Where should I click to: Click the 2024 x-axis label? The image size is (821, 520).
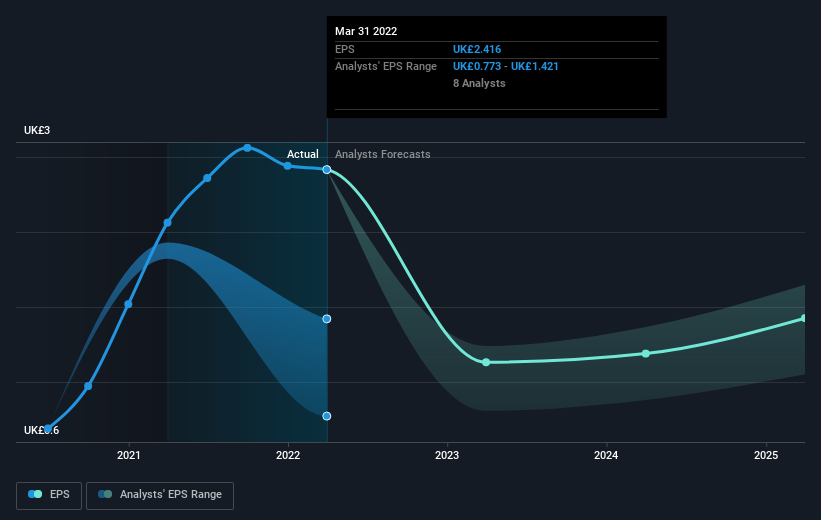pyautogui.click(x=606, y=456)
